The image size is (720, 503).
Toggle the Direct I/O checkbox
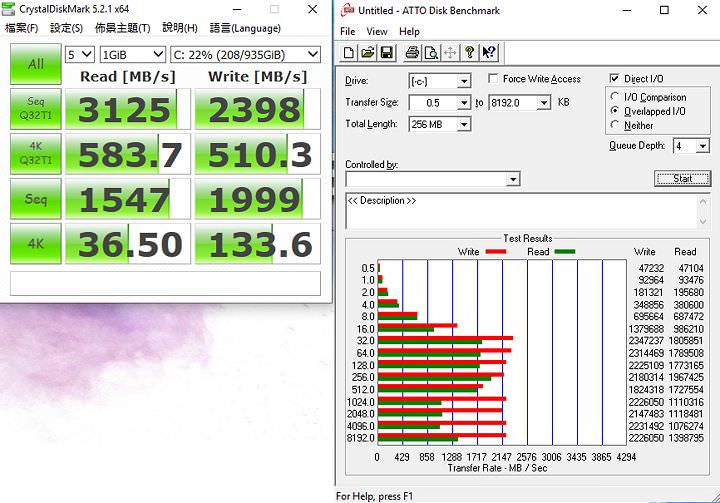click(614, 78)
